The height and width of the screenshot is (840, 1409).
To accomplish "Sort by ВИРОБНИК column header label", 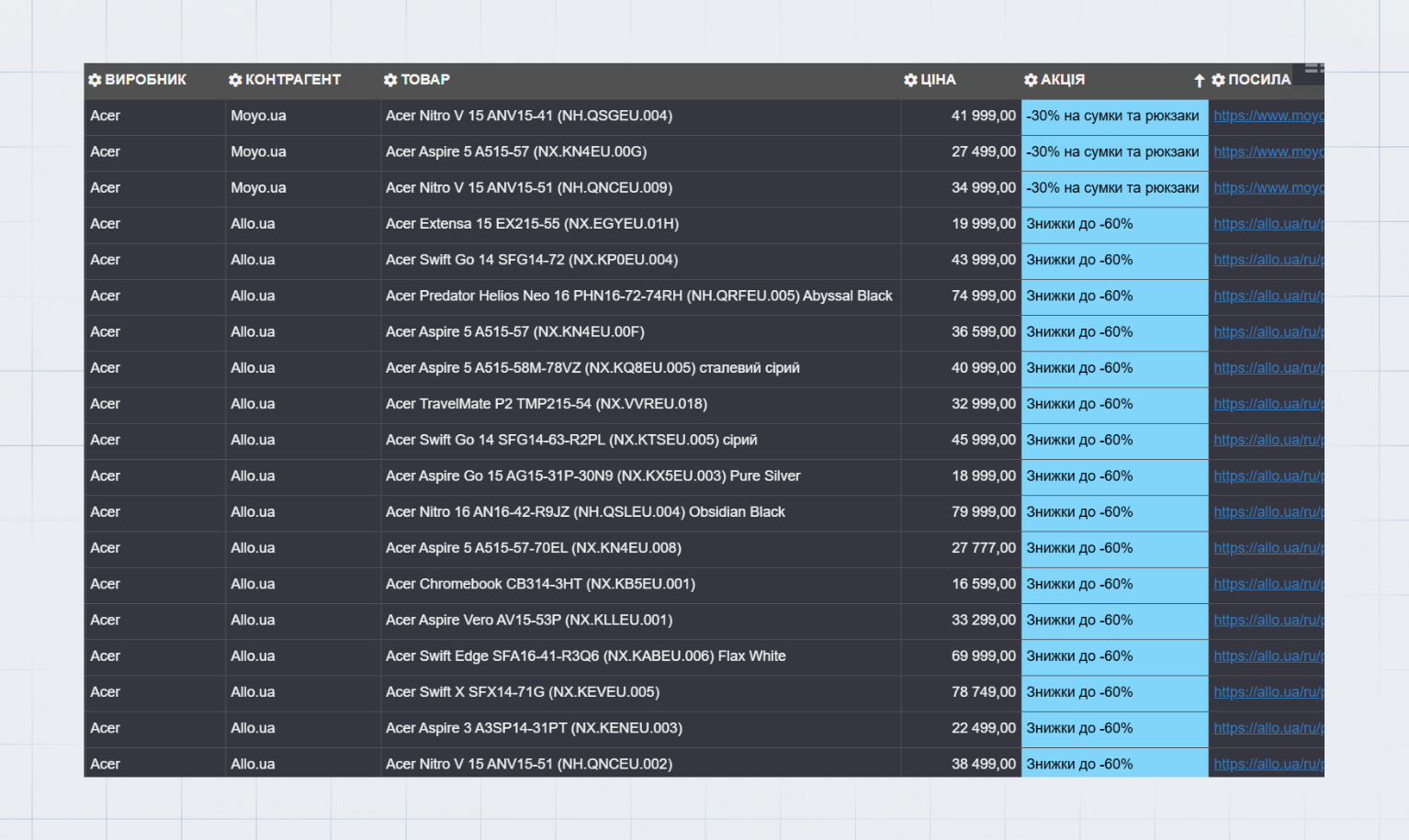I will [x=145, y=80].
